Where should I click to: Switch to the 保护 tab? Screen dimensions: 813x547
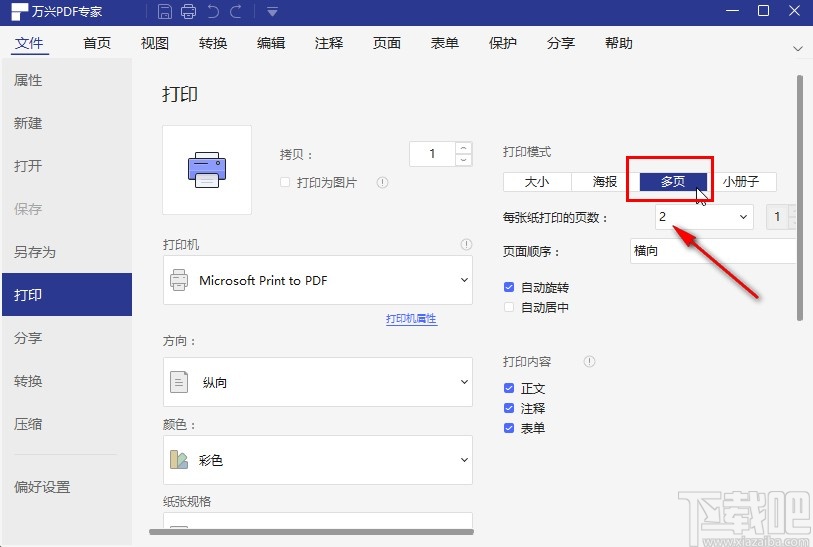pyautogui.click(x=503, y=43)
